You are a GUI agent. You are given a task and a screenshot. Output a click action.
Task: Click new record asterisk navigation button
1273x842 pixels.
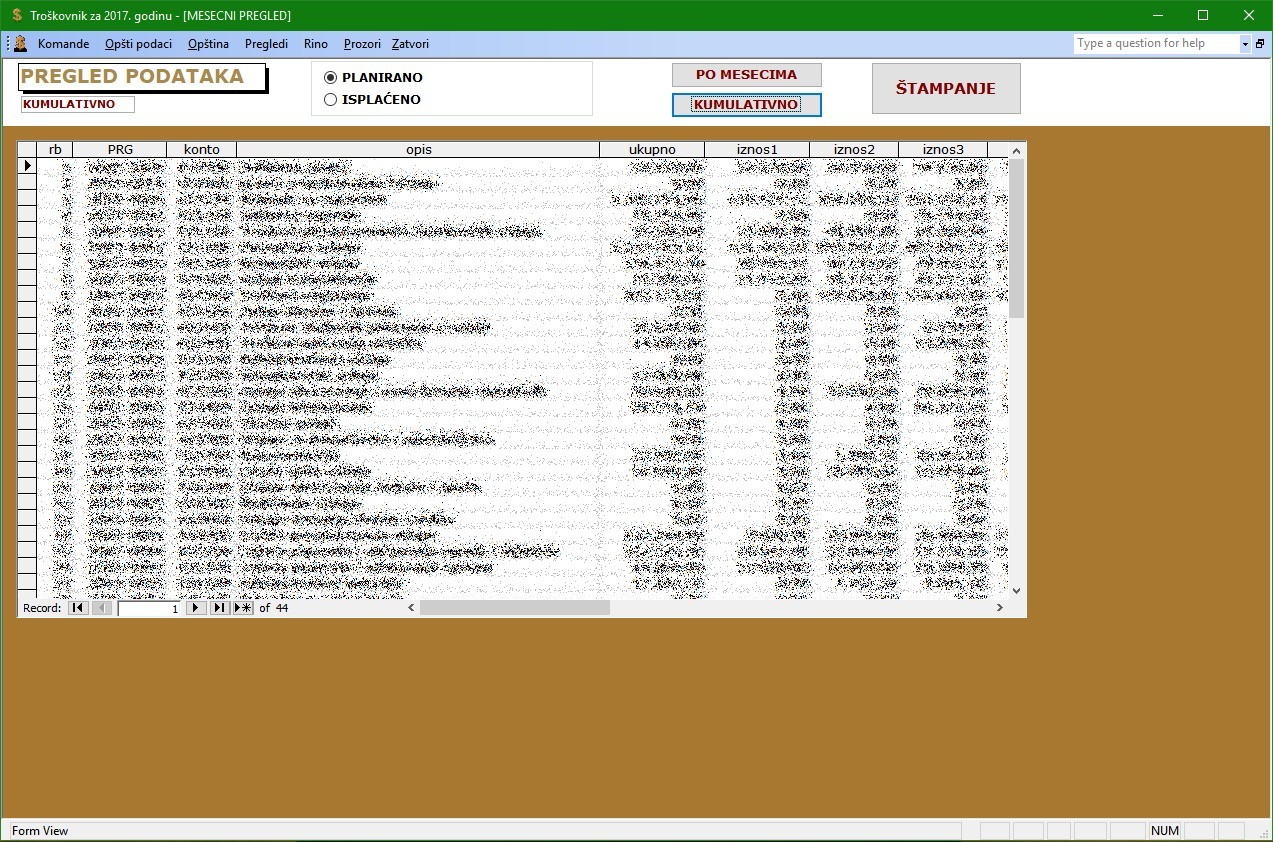click(243, 608)
